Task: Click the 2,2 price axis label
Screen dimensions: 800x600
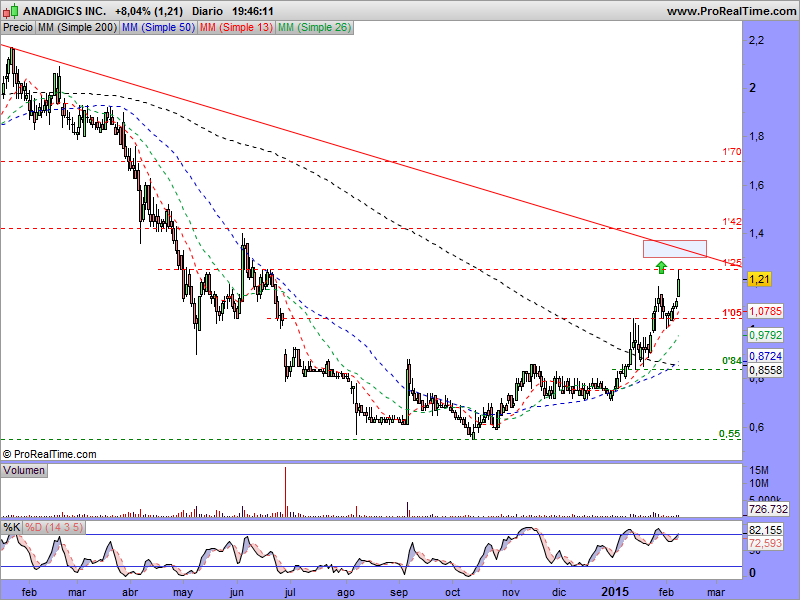Action: [756, 40]
